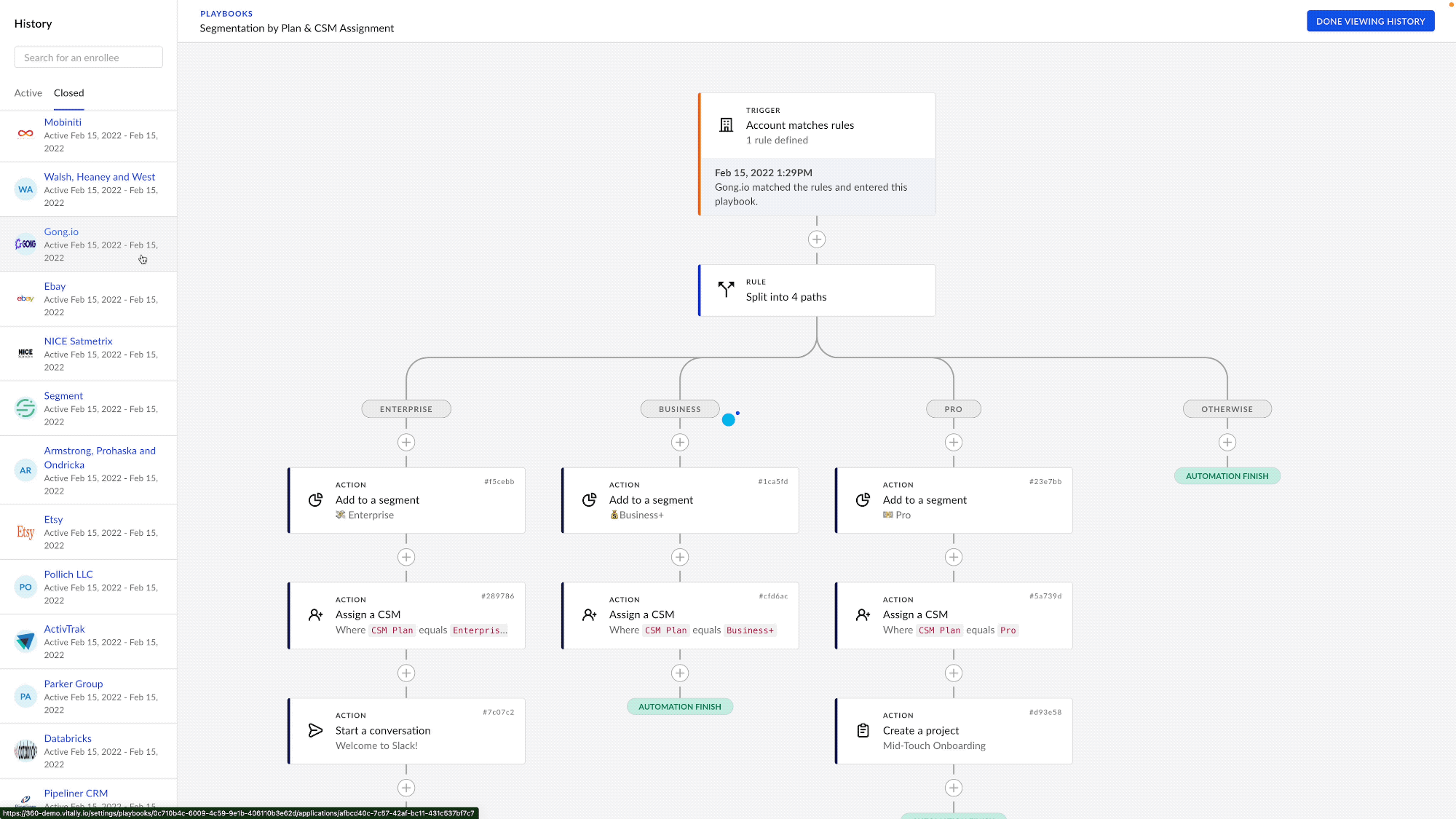
Task: Click the assign-person icon in the Enterprise CSM card
Action: 315,615
